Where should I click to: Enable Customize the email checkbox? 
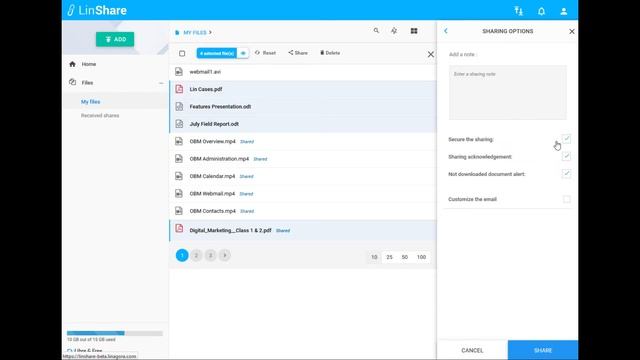point(567,199)
